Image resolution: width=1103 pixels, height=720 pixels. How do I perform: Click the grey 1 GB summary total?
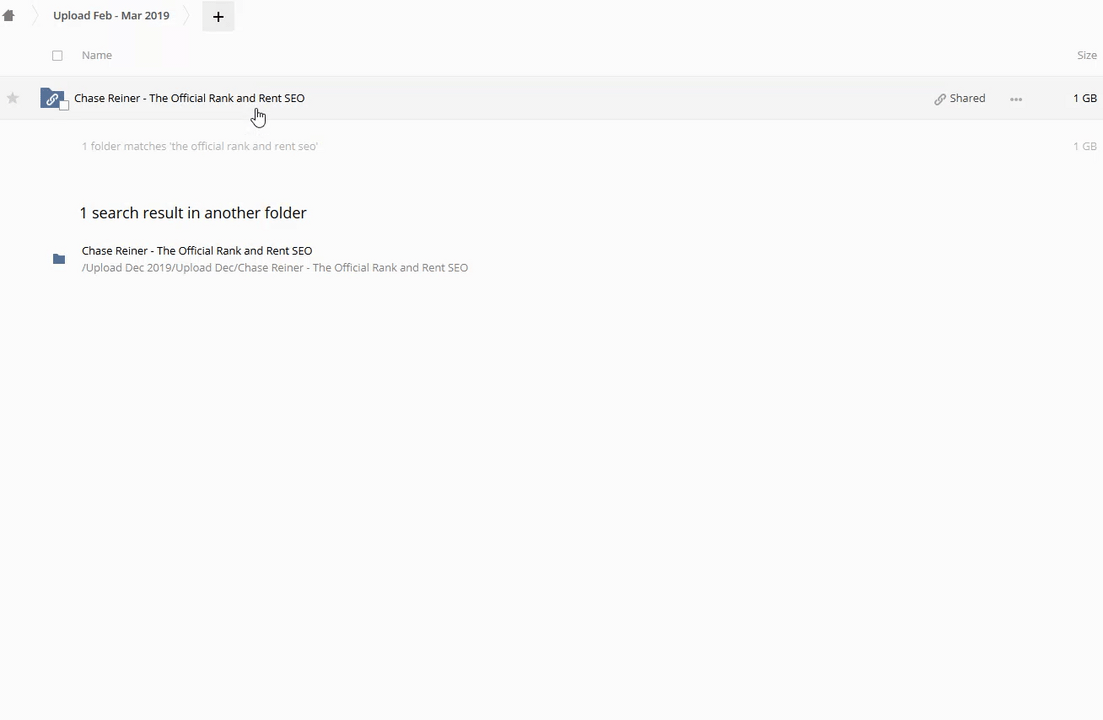(x=1084, y=146)
